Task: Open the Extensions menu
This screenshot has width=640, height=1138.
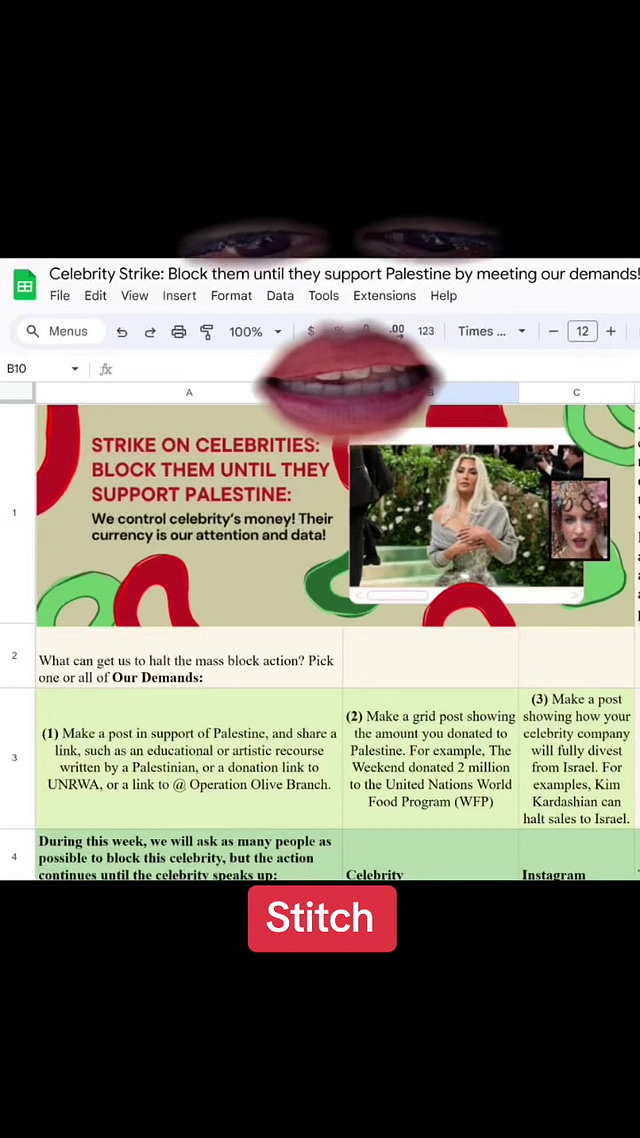Action: click(385, 295)
